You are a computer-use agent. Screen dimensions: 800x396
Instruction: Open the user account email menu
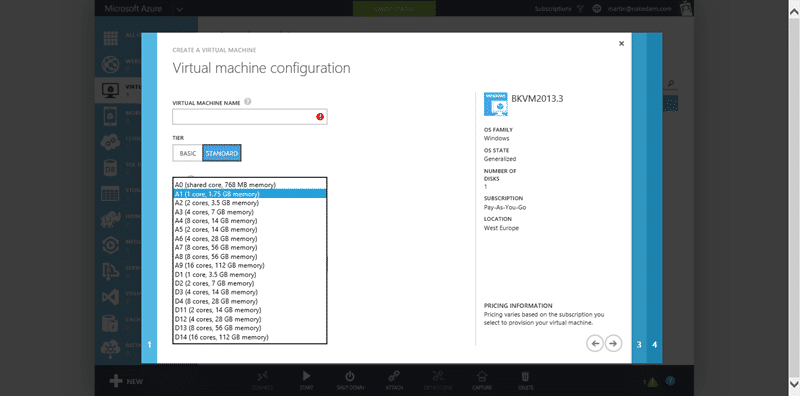coord(640,9)
